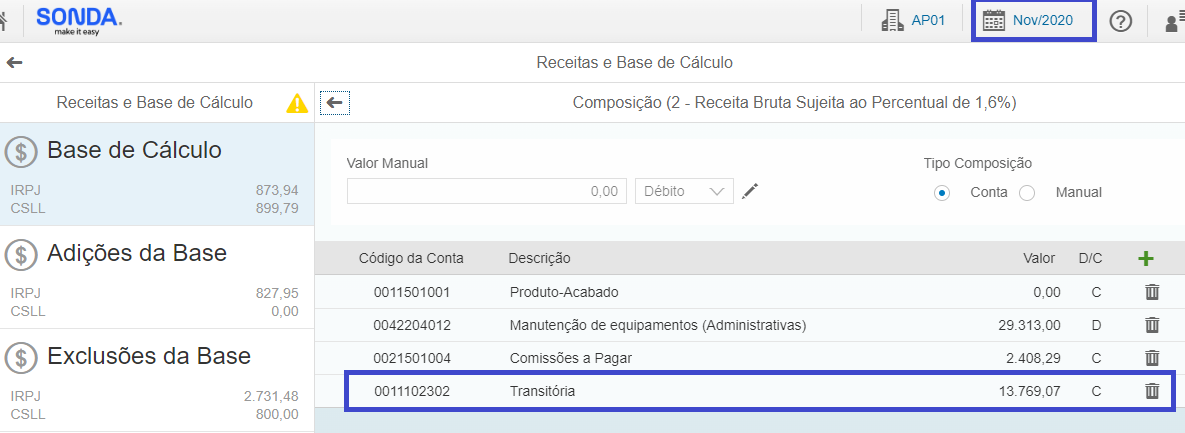Open the help question mark icon
1185x433 pixels.
point(1121,21)
